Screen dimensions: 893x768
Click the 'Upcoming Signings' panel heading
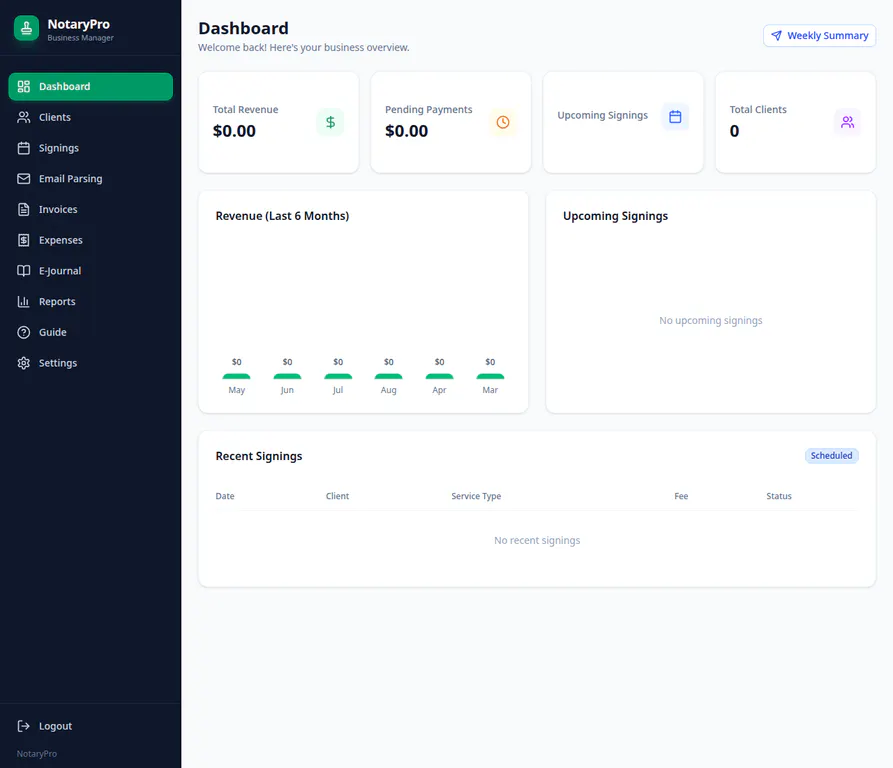point(615,216)
